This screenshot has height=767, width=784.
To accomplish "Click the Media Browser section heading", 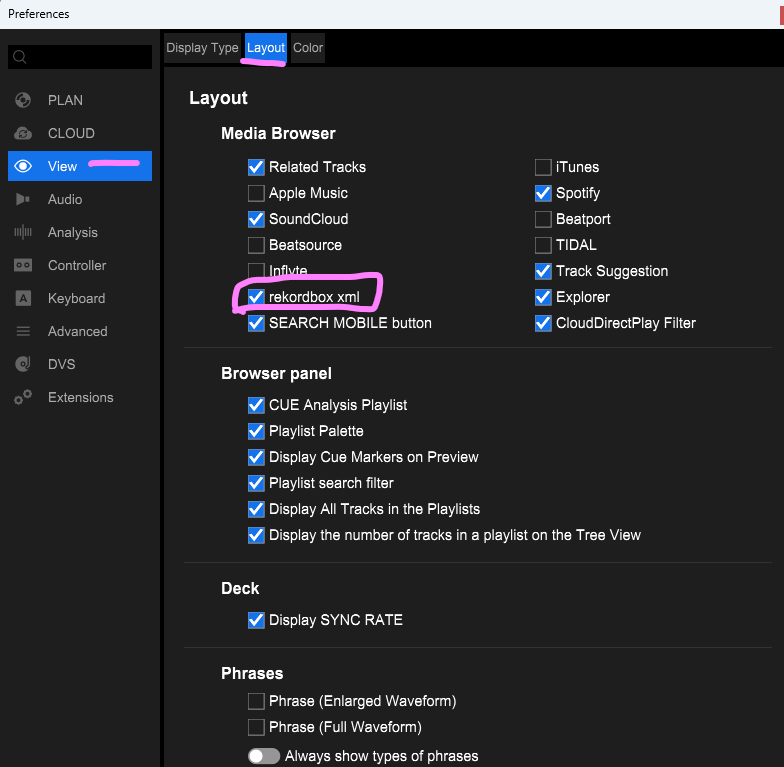I will (x=278, y=134).
